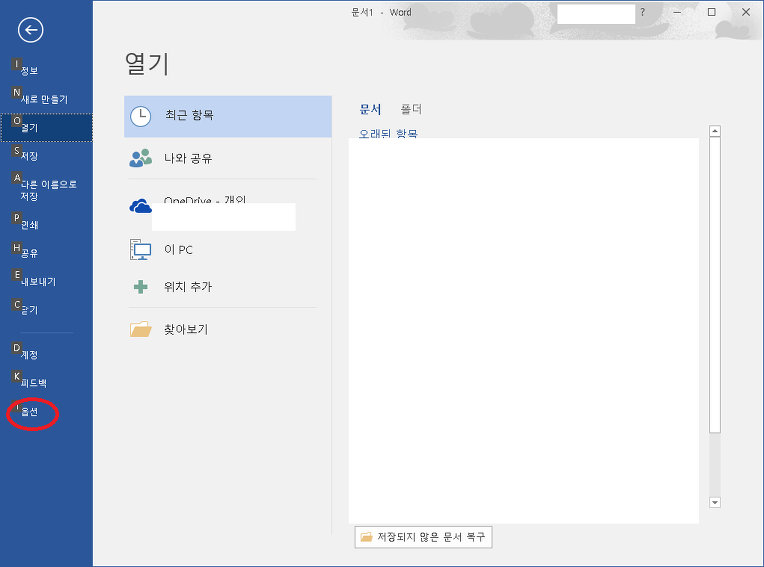Click the computer icon for 이 PC

point(140,249)
